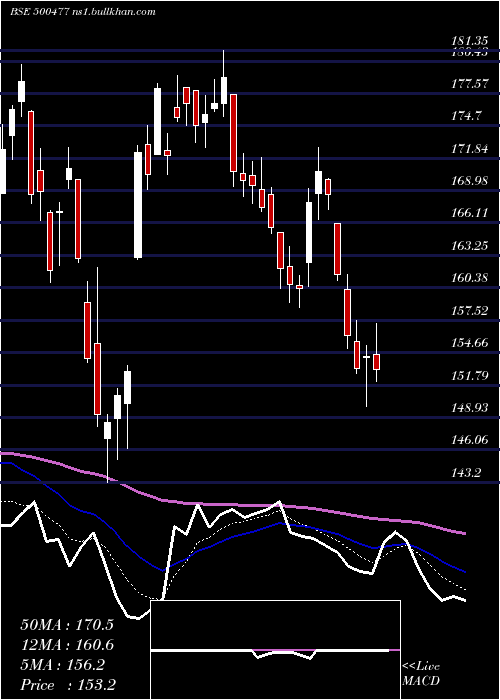Click the 154.66 price axis label
Screen dimensions: 500x700
click(469, 342)
